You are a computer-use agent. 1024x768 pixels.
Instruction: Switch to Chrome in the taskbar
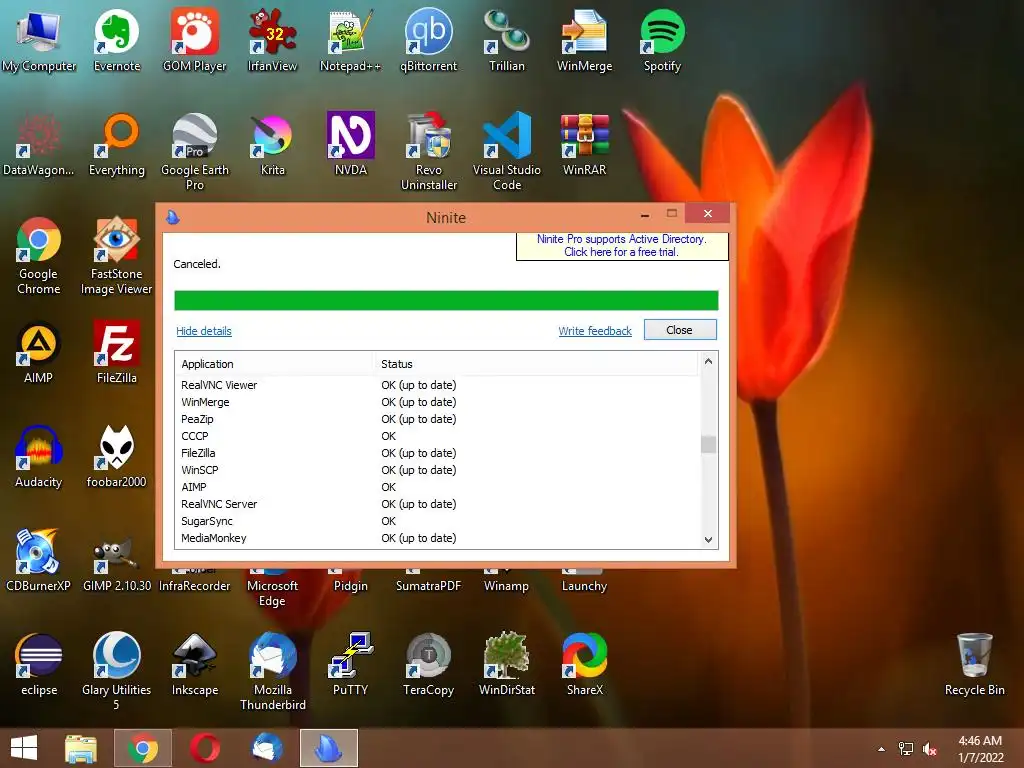pyautogui.click(x=143, y=748)
